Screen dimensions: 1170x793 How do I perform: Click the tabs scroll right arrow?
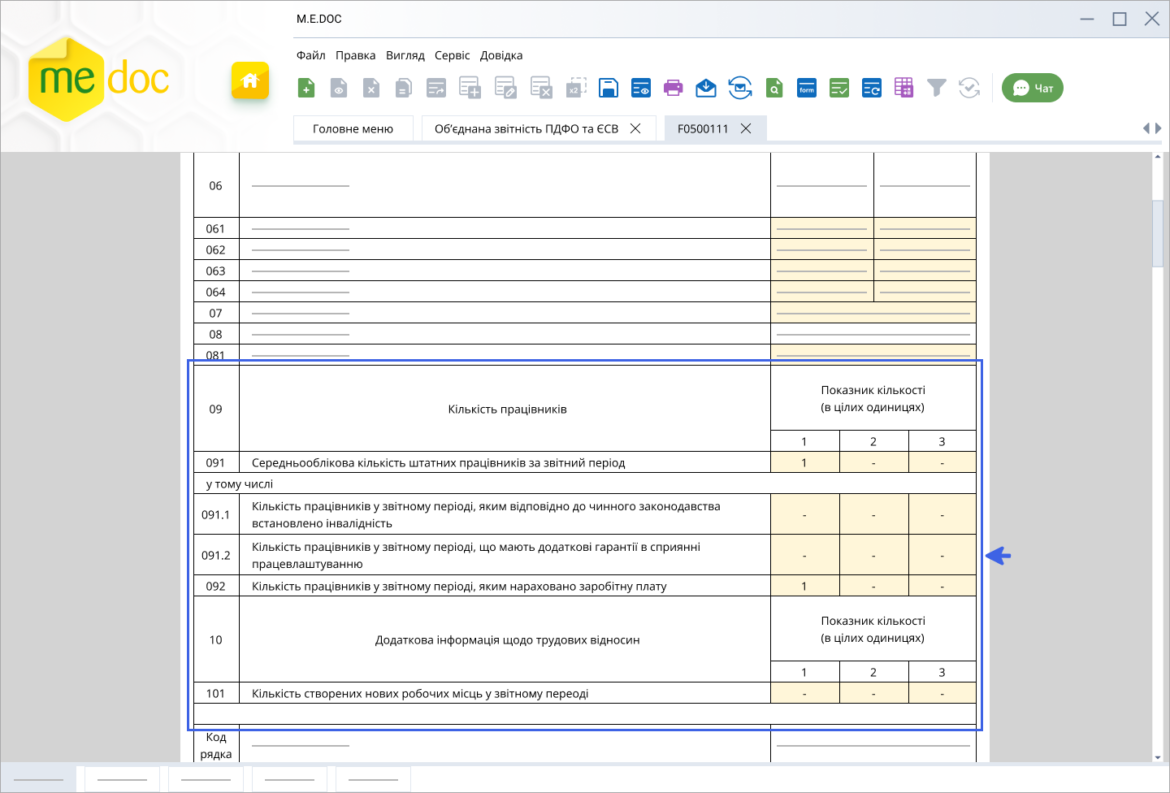[x=1158, y=128]
